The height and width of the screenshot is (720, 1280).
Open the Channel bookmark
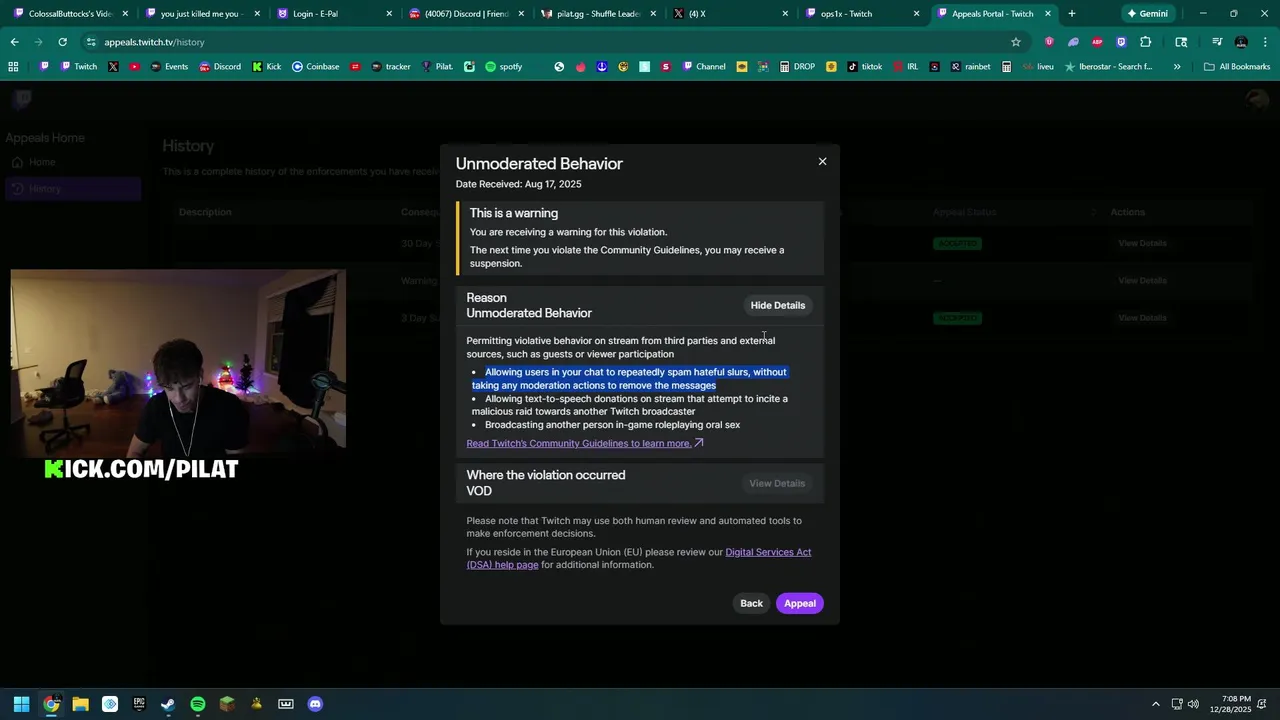[x=703, y=67]
